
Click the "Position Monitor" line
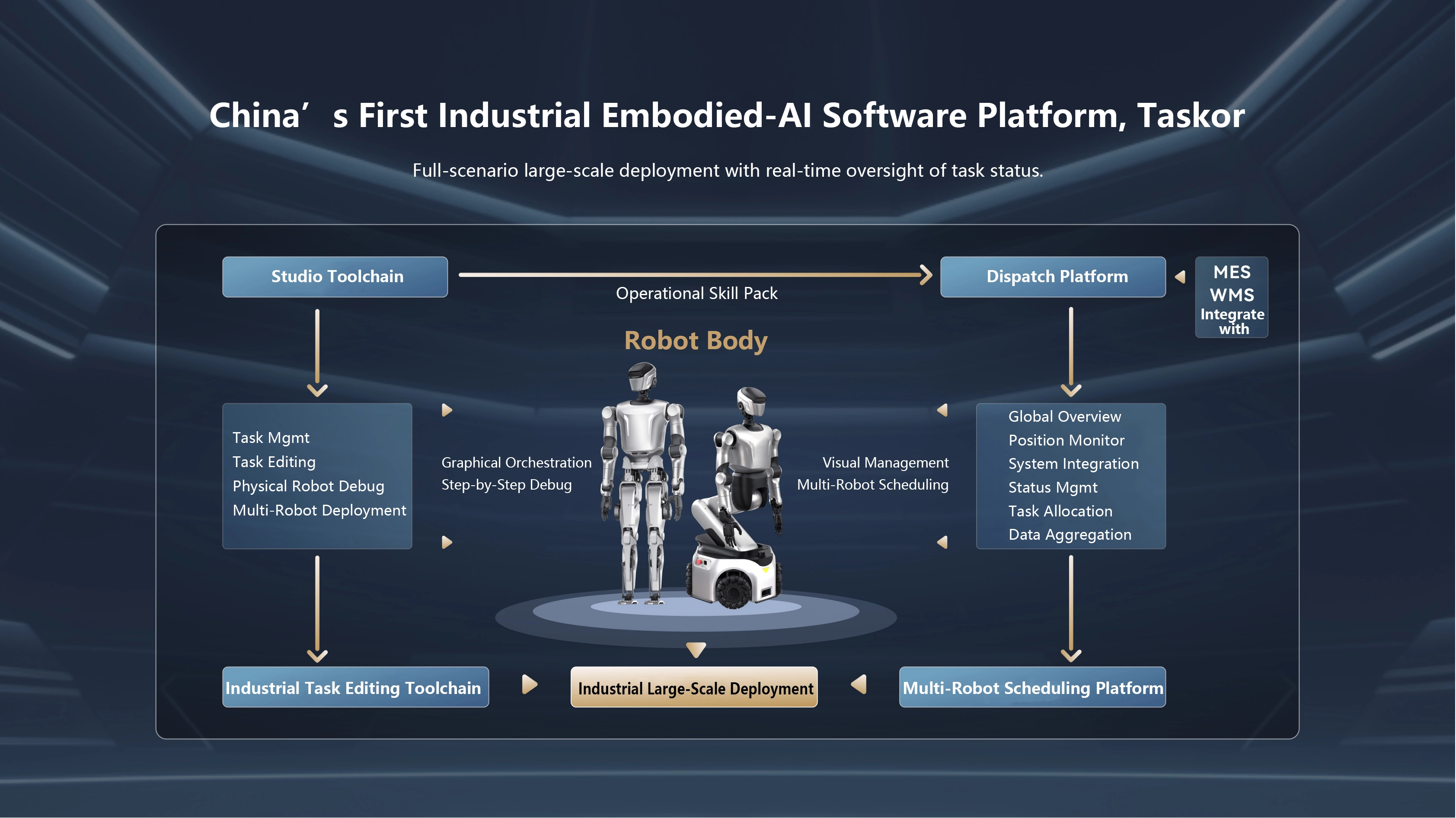coord(1066,440)
